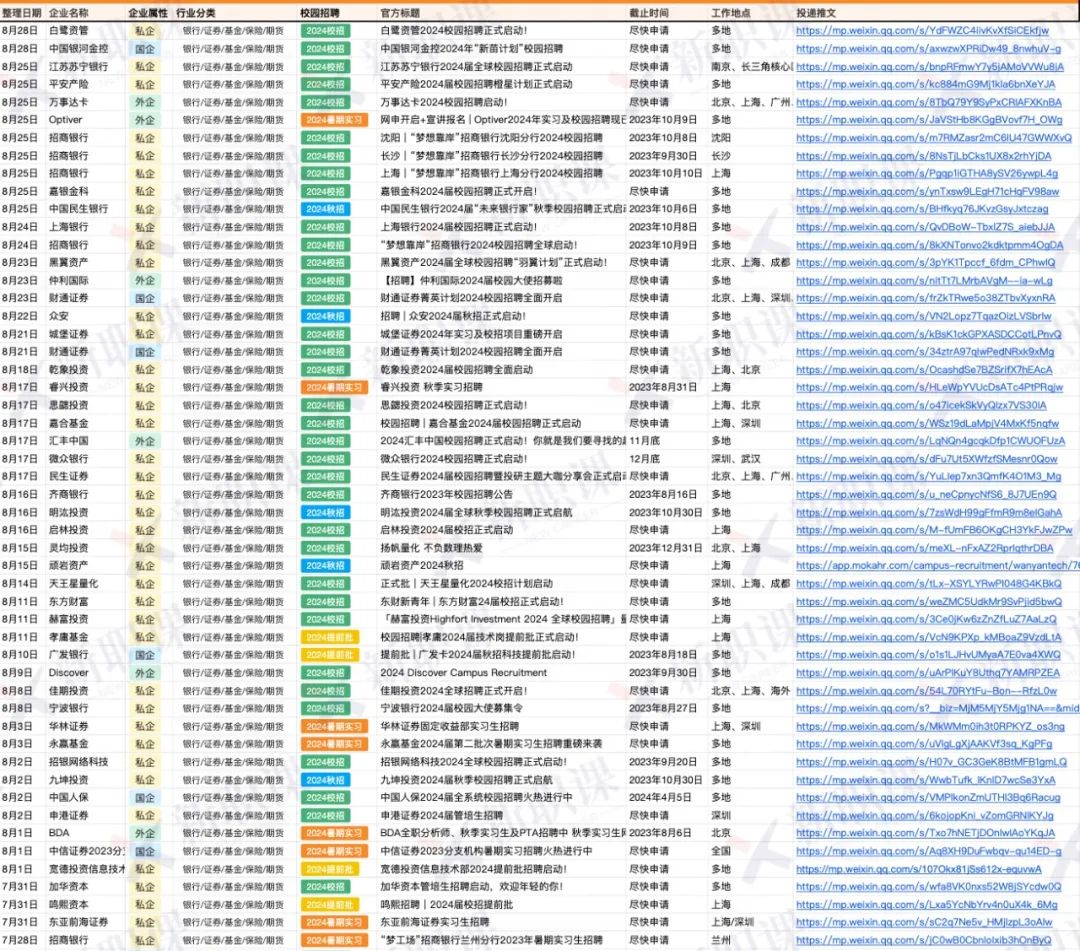Click the 整理日期 column header

click(22, 13)
